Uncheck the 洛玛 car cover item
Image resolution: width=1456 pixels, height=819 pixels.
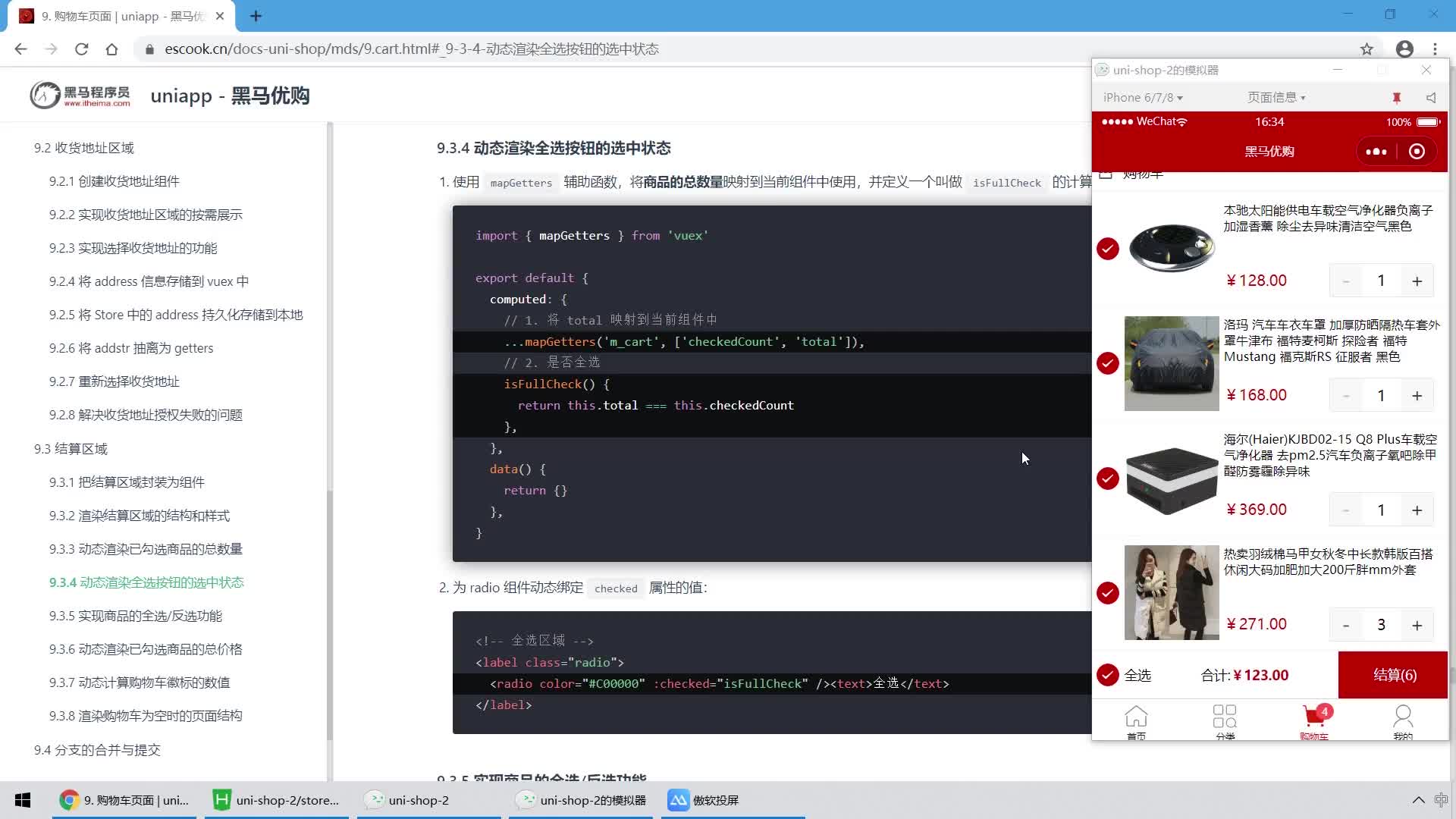coord(1108,363)
